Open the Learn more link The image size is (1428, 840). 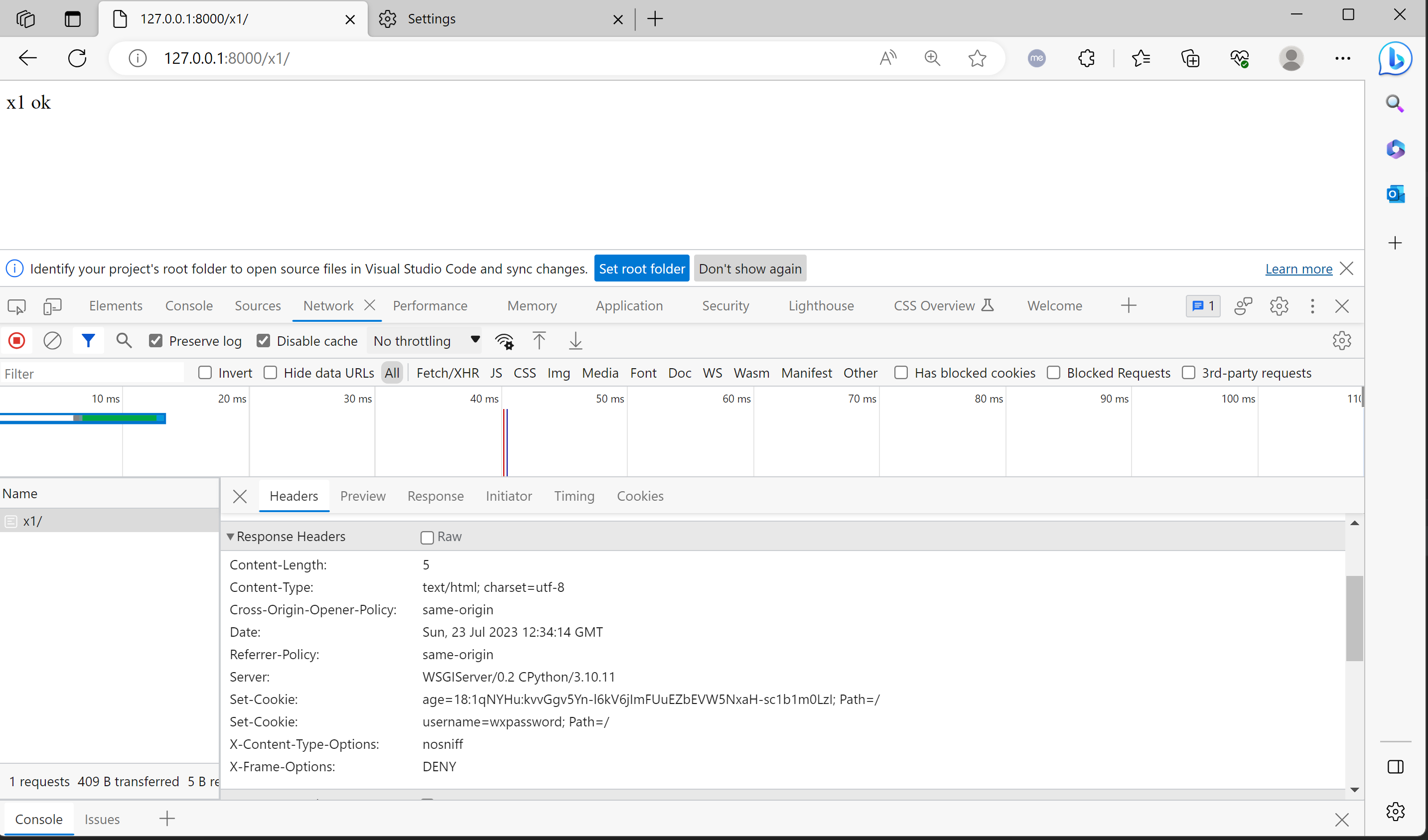[x=1298, y=269]
